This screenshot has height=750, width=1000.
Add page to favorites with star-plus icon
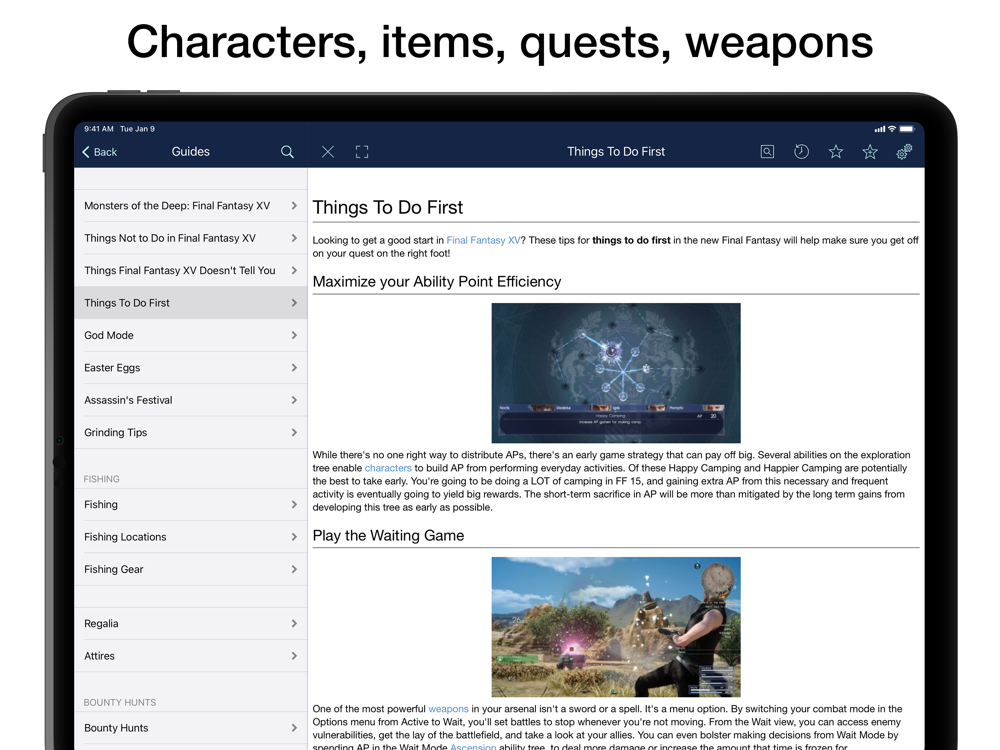(870, 152)
